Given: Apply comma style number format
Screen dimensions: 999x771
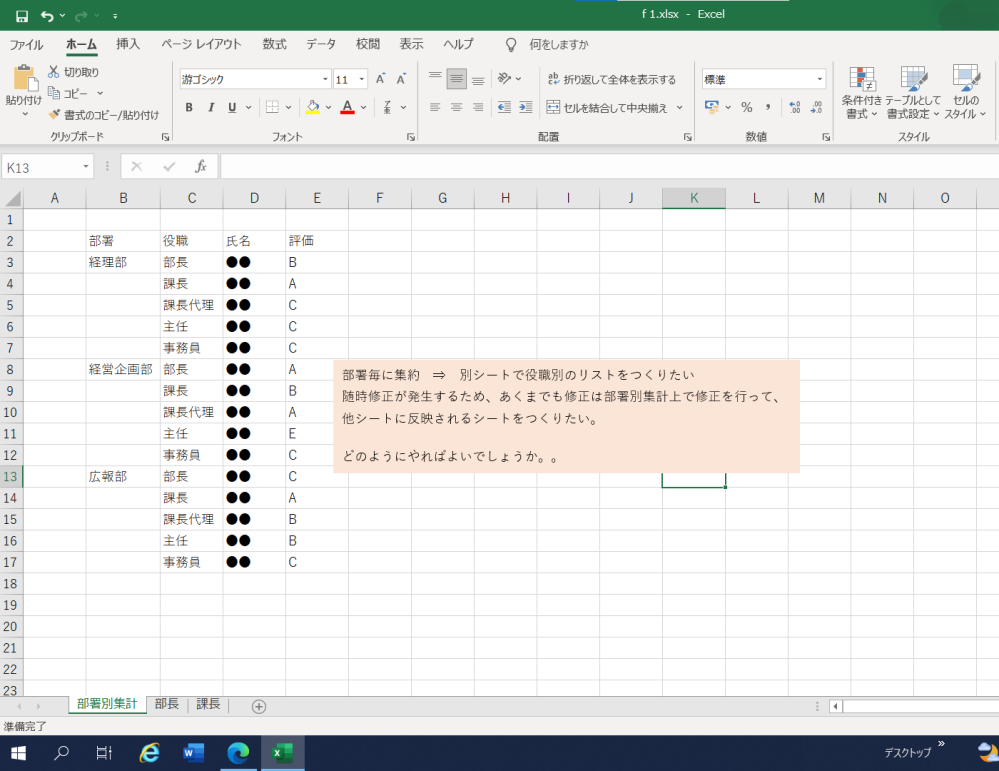Looking at the screenshot, I should pos(768,107).
